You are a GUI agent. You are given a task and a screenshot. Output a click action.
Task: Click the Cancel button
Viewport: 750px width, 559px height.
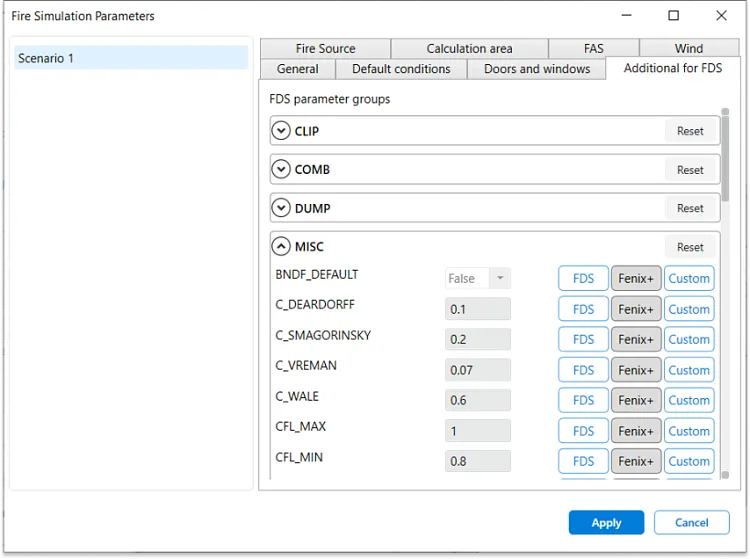691,522
